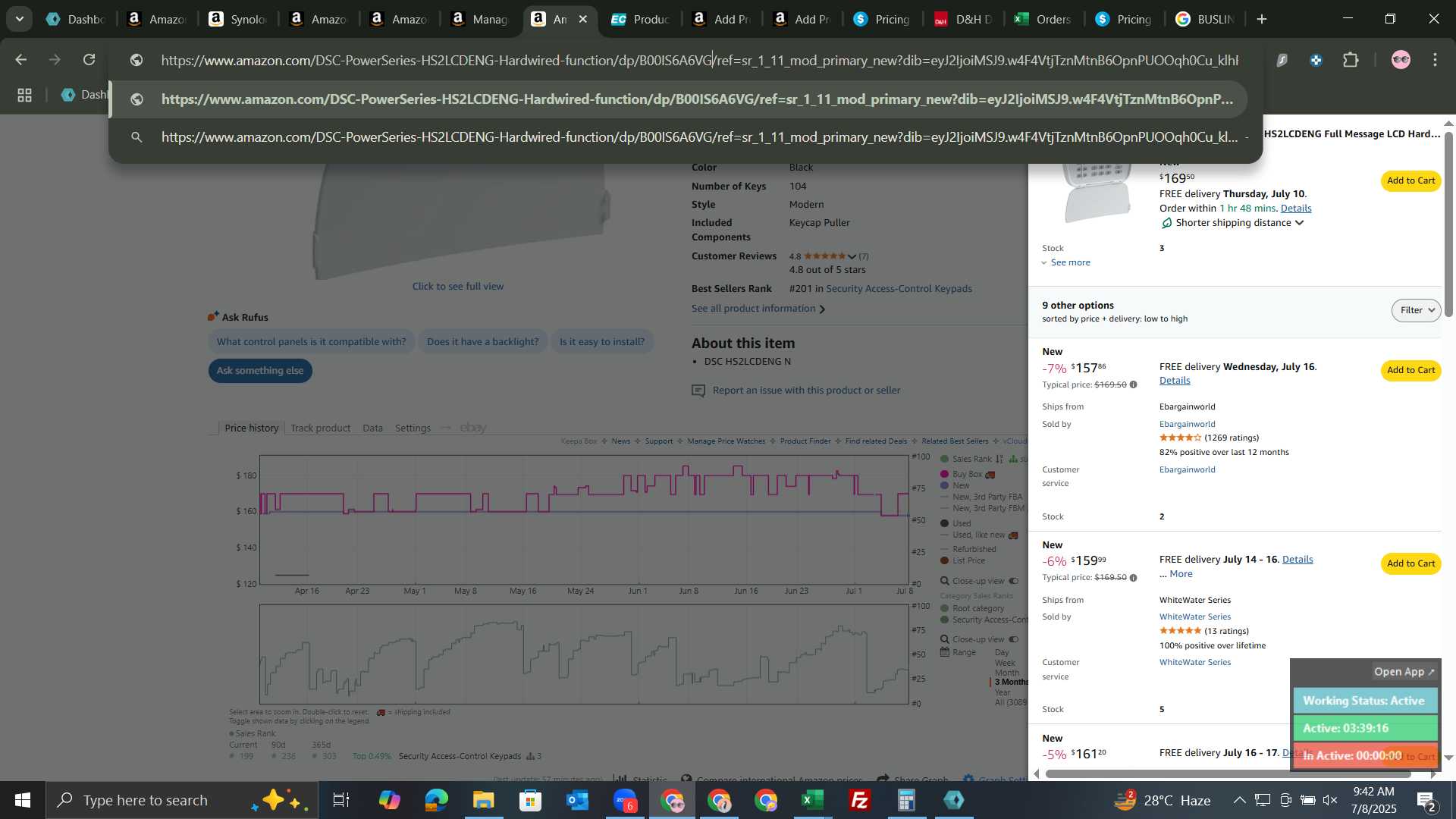The image size is (1456, 819).
Task: Reload the Amazon page
Action: click(89, 60)
